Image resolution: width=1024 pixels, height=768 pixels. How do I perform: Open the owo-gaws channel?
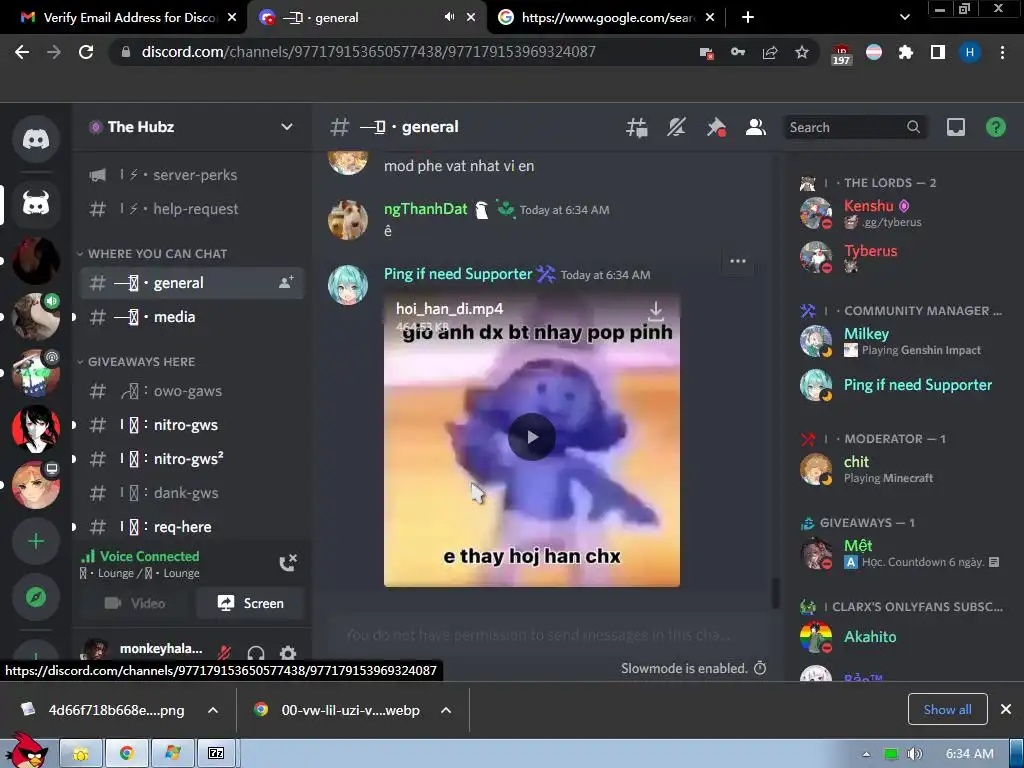[x=192, y=391]
